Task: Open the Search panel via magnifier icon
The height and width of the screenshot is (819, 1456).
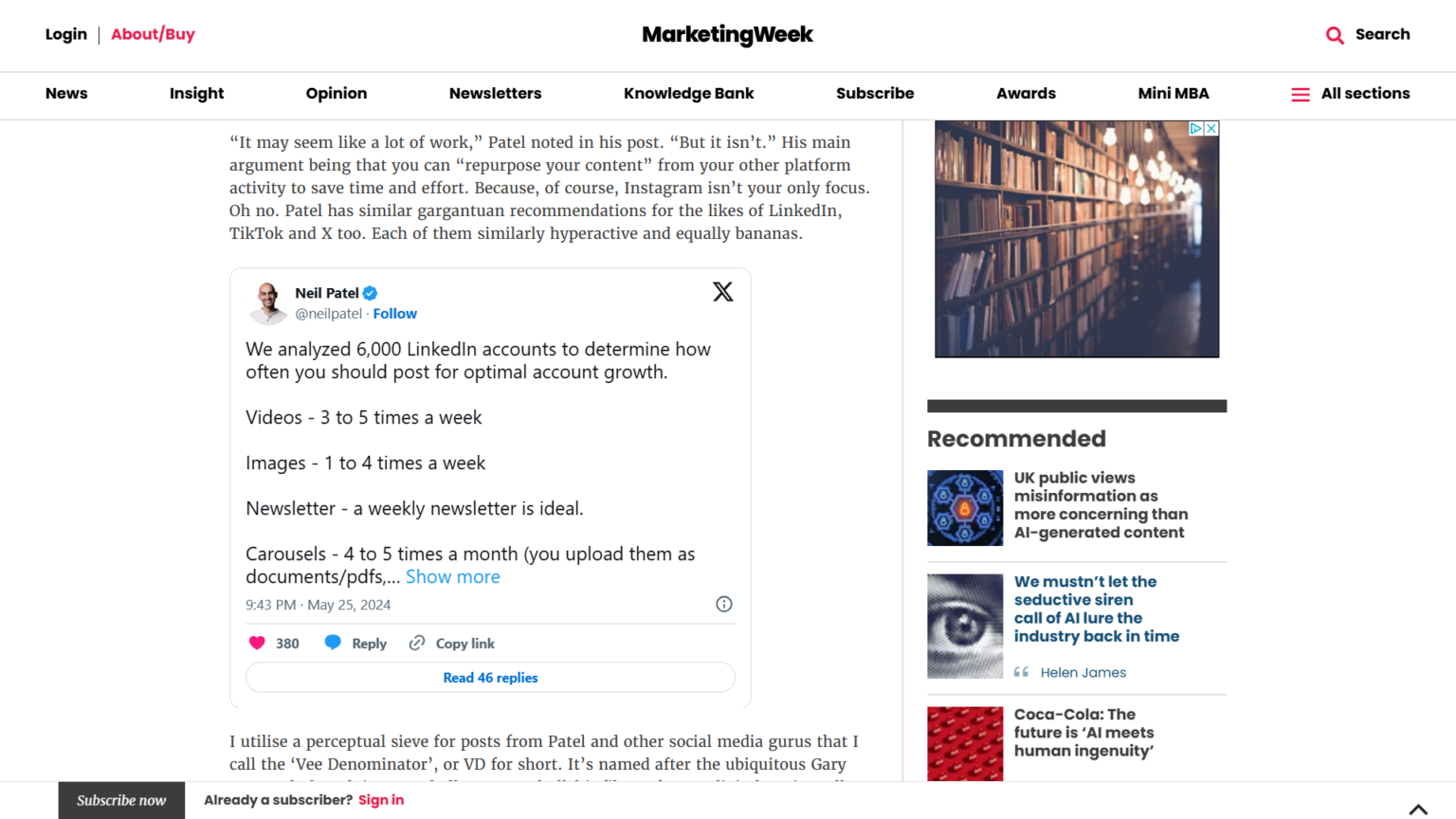Action: (1335, 34)
